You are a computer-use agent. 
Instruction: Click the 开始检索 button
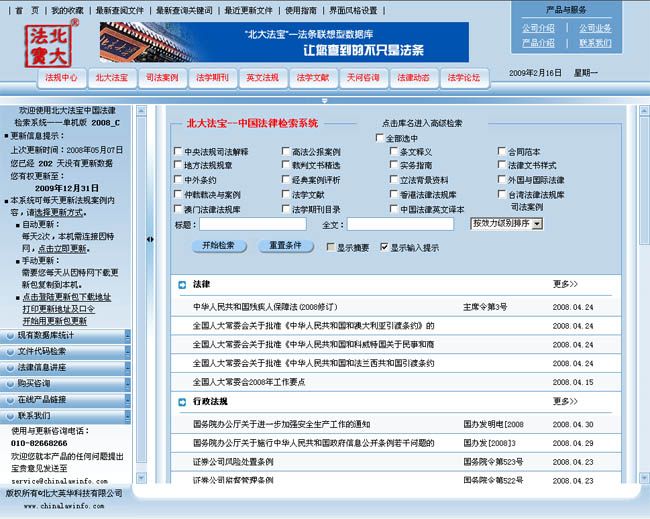click(219, 246)
